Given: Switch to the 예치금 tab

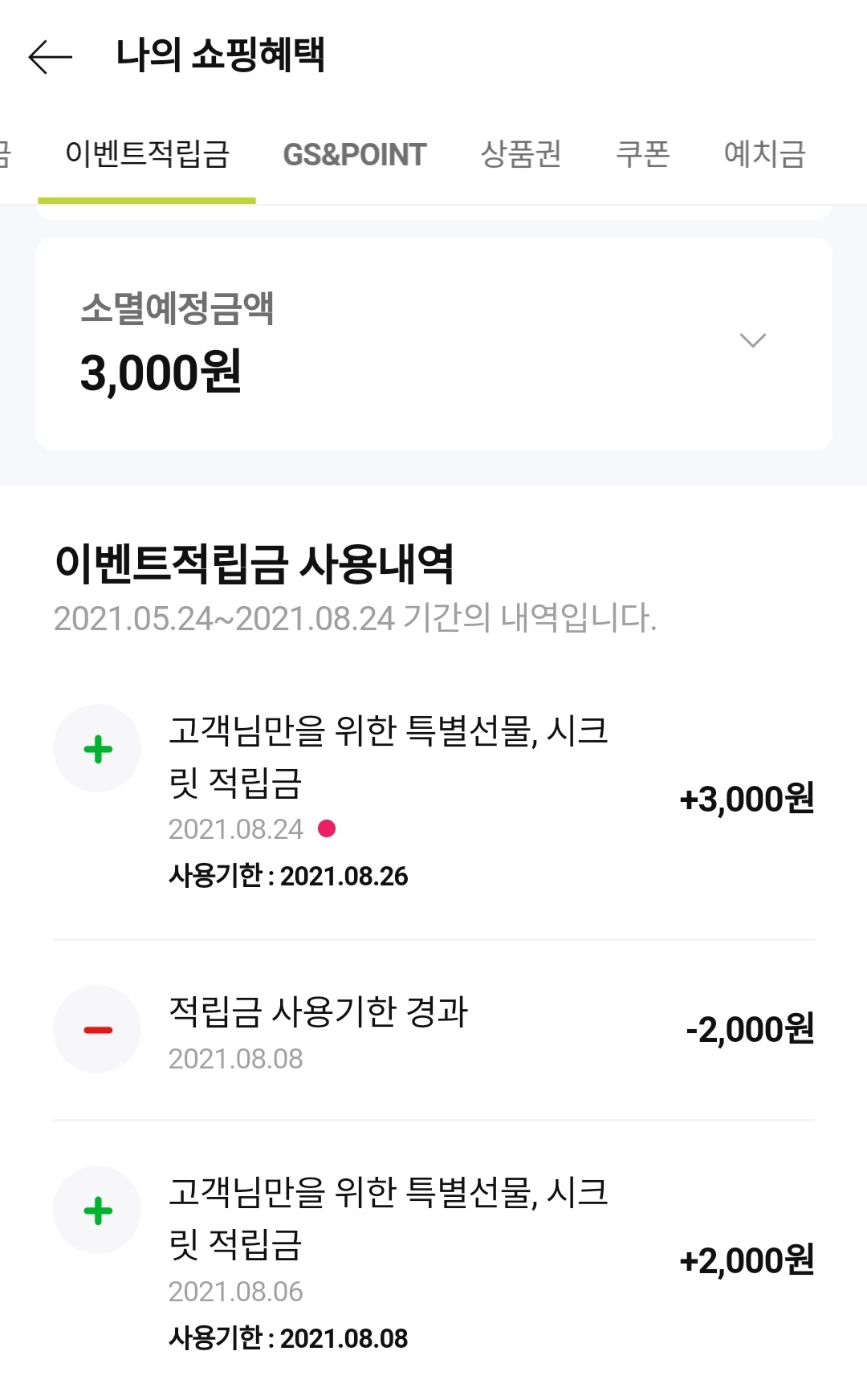Looking at the screenshot, I should click(x=764, y=154).
